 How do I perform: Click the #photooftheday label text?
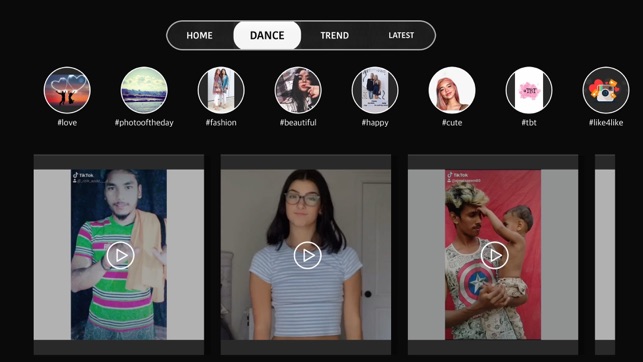pyautogui.click(x=144, y=123)
